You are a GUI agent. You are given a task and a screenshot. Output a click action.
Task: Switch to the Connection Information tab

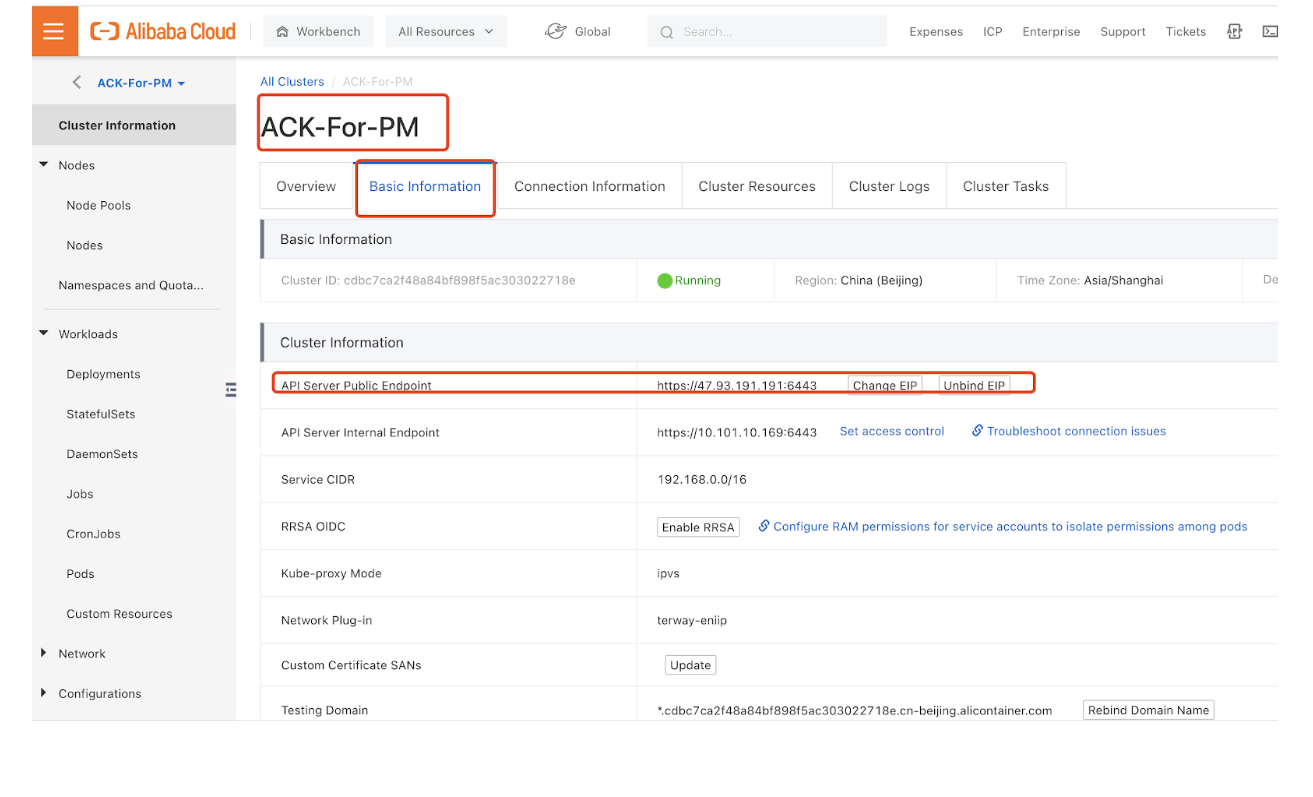pos(589,187)
